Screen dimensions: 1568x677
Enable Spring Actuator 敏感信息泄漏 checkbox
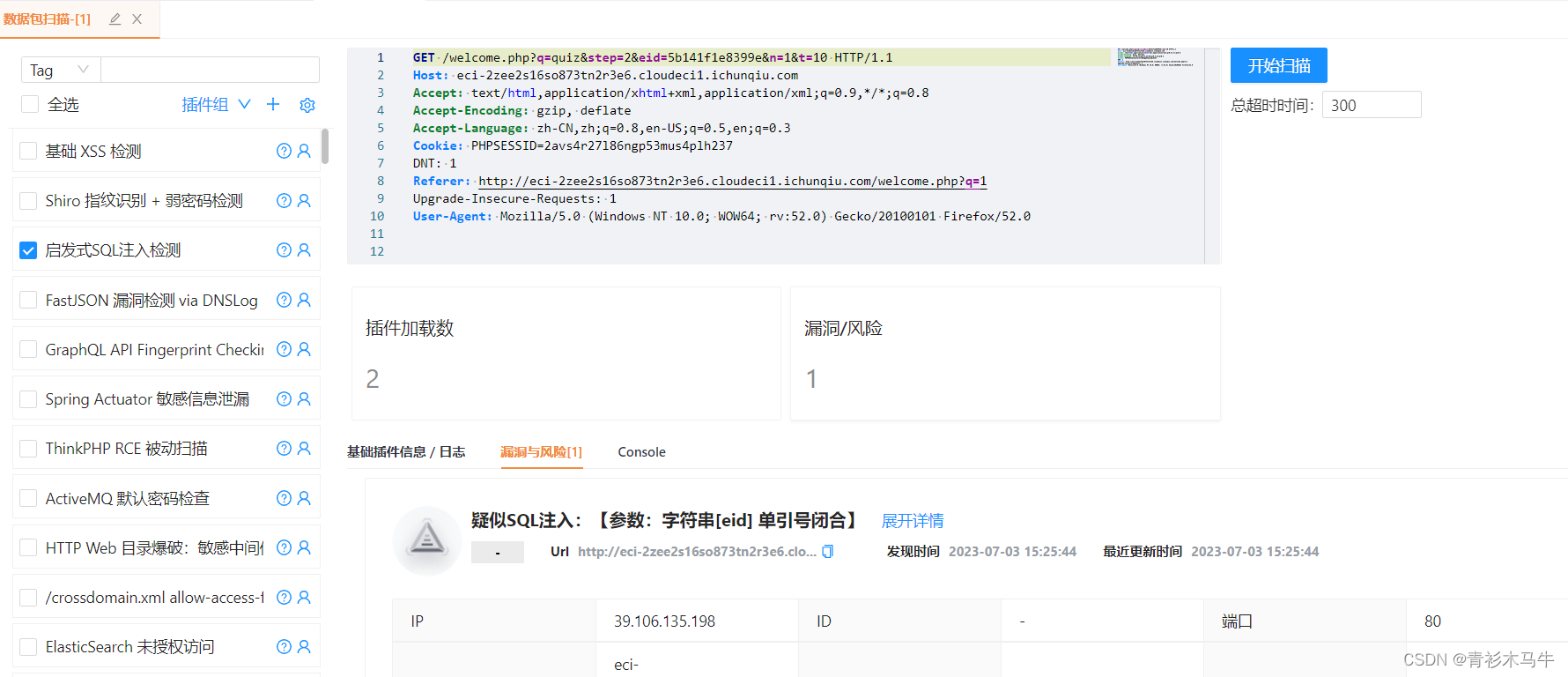point(28,398)
